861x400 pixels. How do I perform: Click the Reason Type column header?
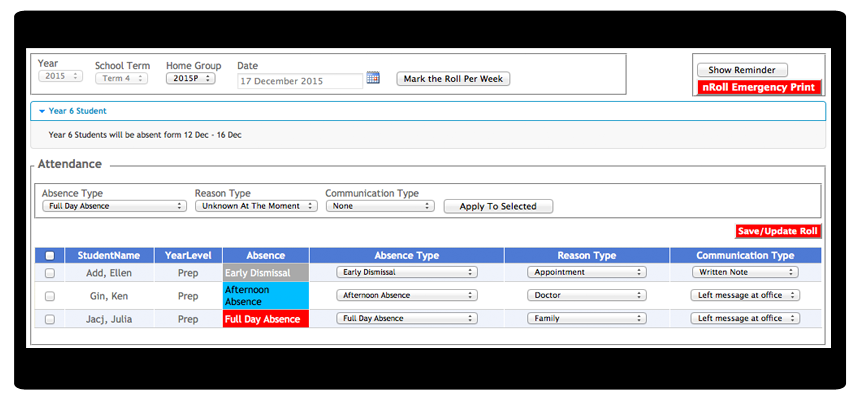pyautogui.click(x=586, y=255)
